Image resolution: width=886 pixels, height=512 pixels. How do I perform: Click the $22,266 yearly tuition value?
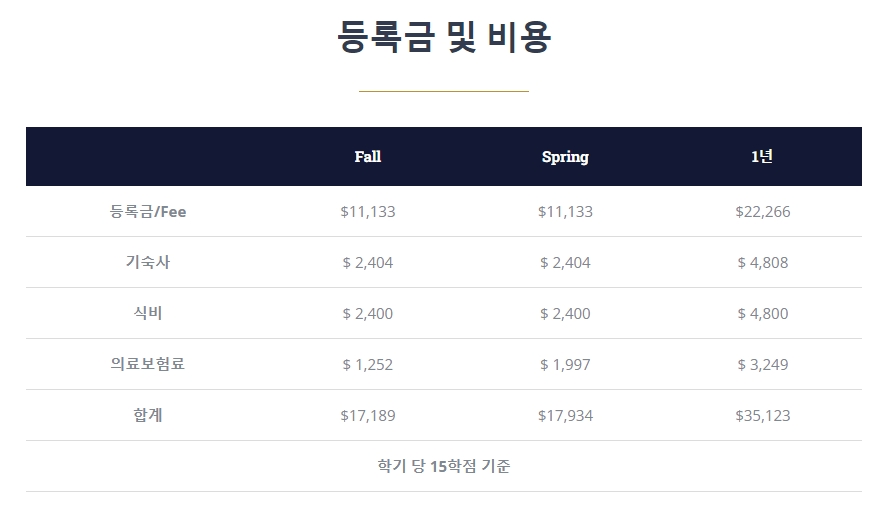tap(763, 211)
